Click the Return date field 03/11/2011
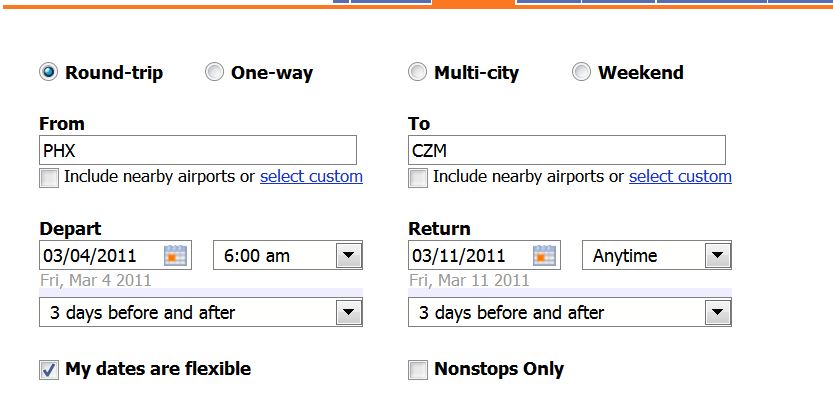 click(x=469, y=256)
